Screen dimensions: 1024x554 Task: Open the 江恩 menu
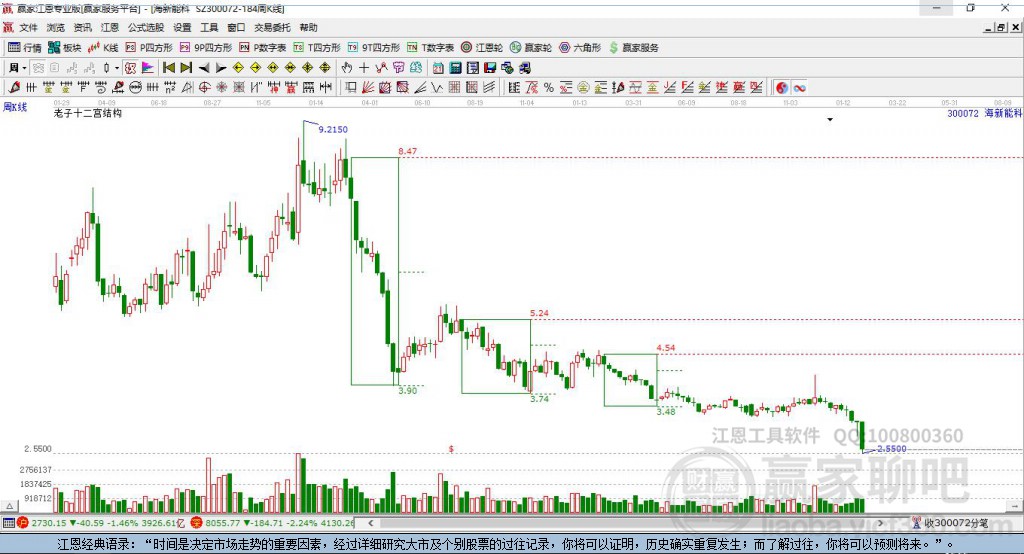tap(110, 27)
